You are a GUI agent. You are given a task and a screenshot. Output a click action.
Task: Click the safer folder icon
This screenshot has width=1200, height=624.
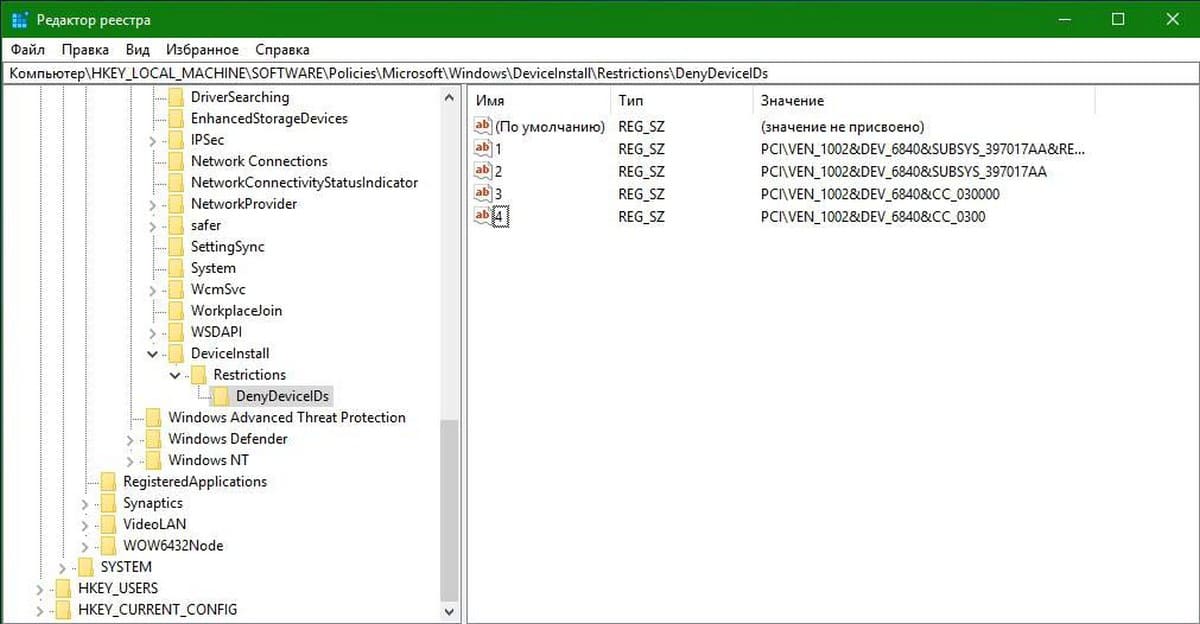(176, 225)
